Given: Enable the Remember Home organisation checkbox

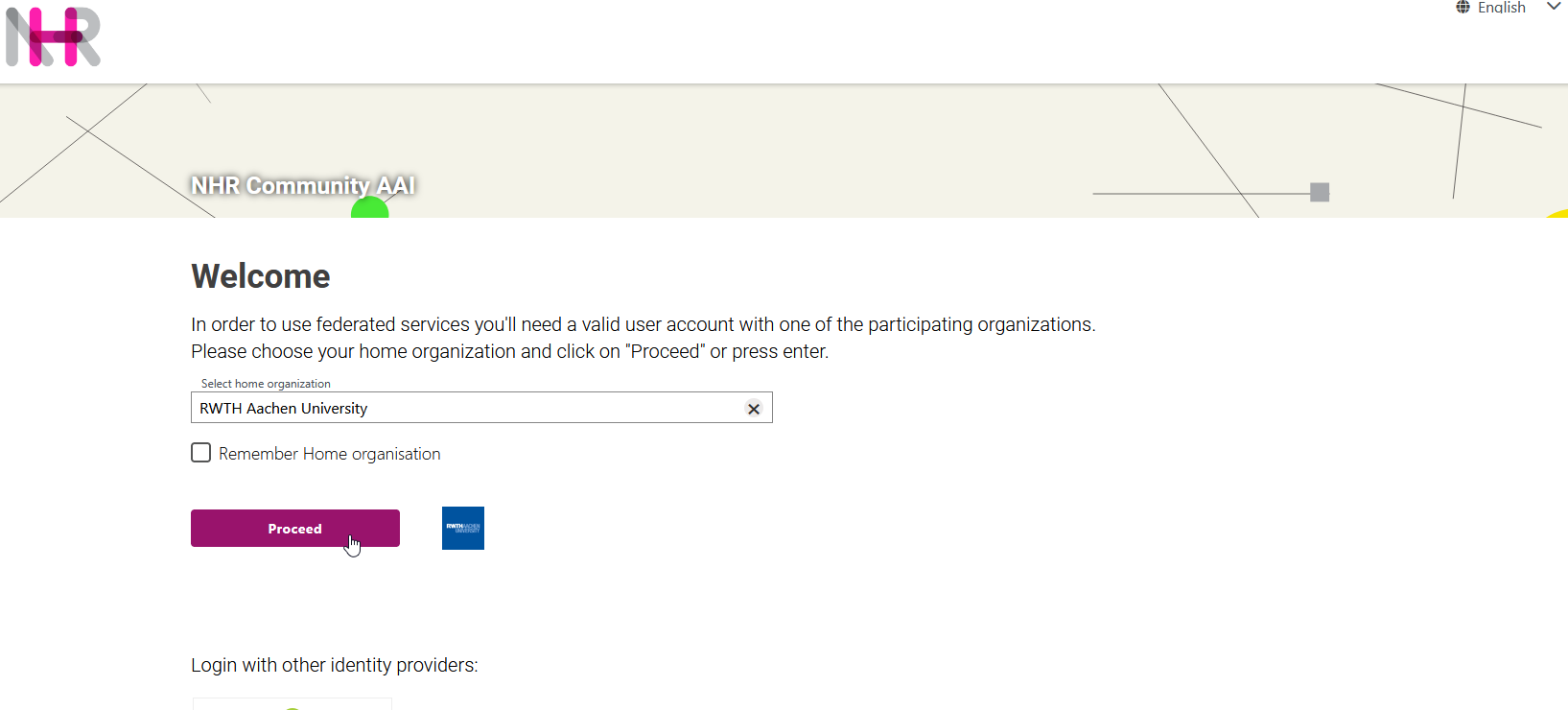Looking at the screenshot, I should [200, 453].
